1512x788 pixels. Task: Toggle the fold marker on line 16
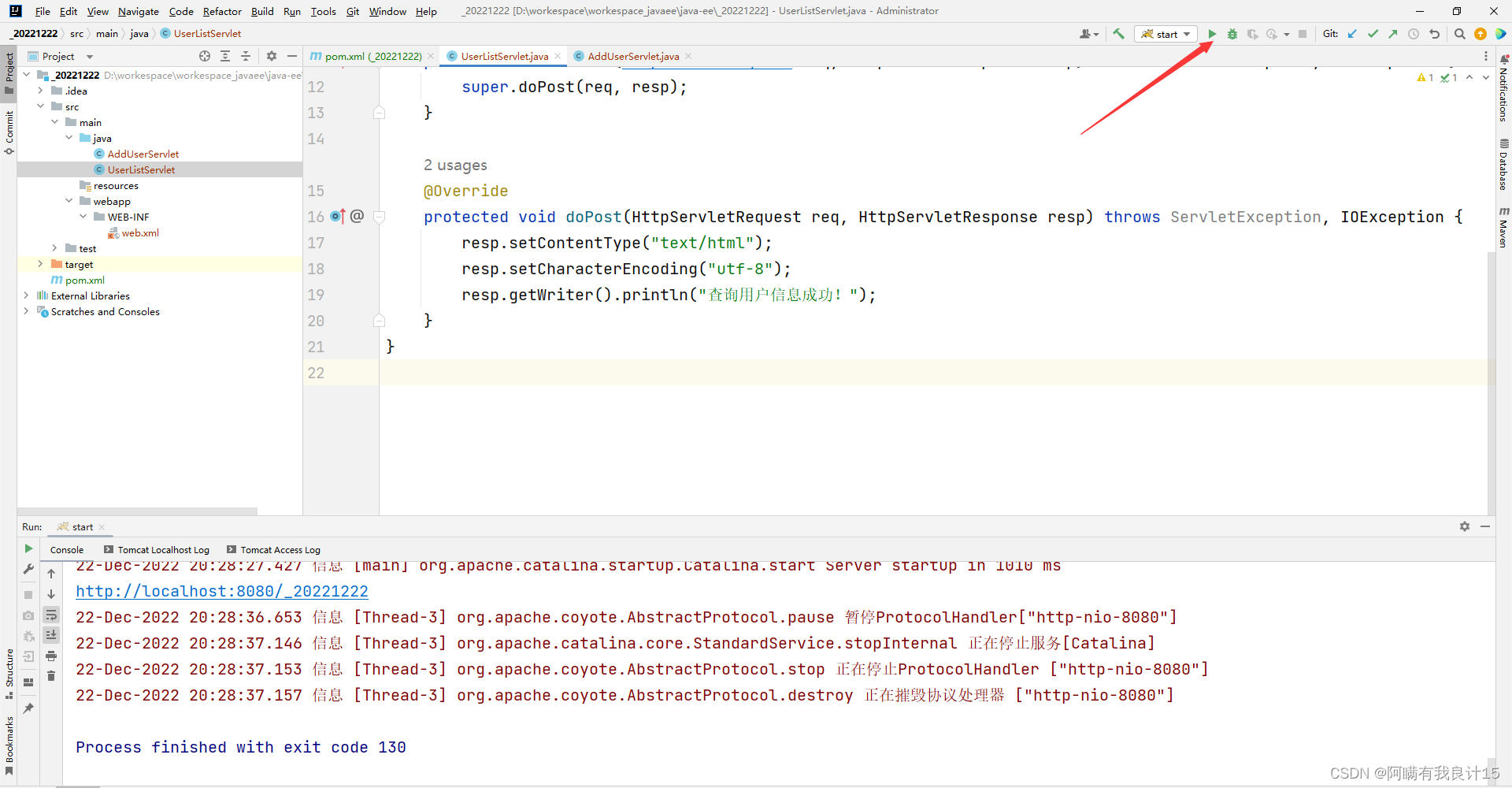pyautogui.click(x=379, y=217)
